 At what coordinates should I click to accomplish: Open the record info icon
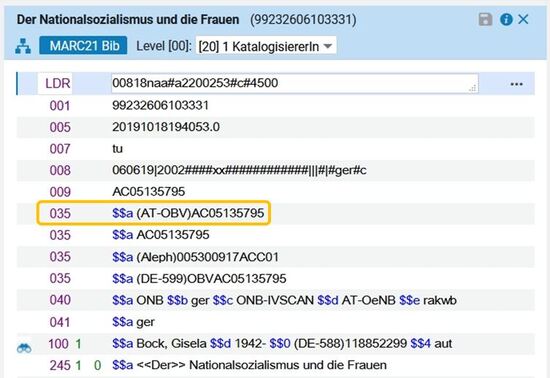[506, 19]
